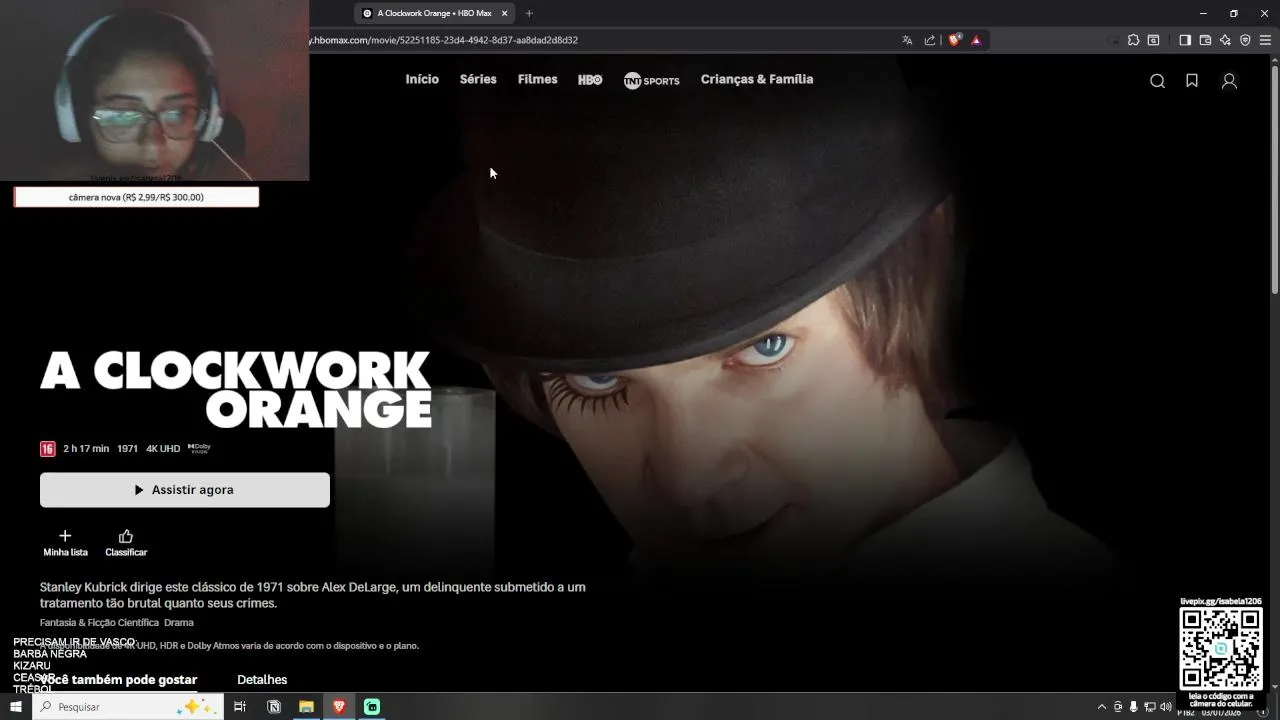Open the bookmark My List icon in header
Screen dimensions: 1280x720
click(1192, 81)
